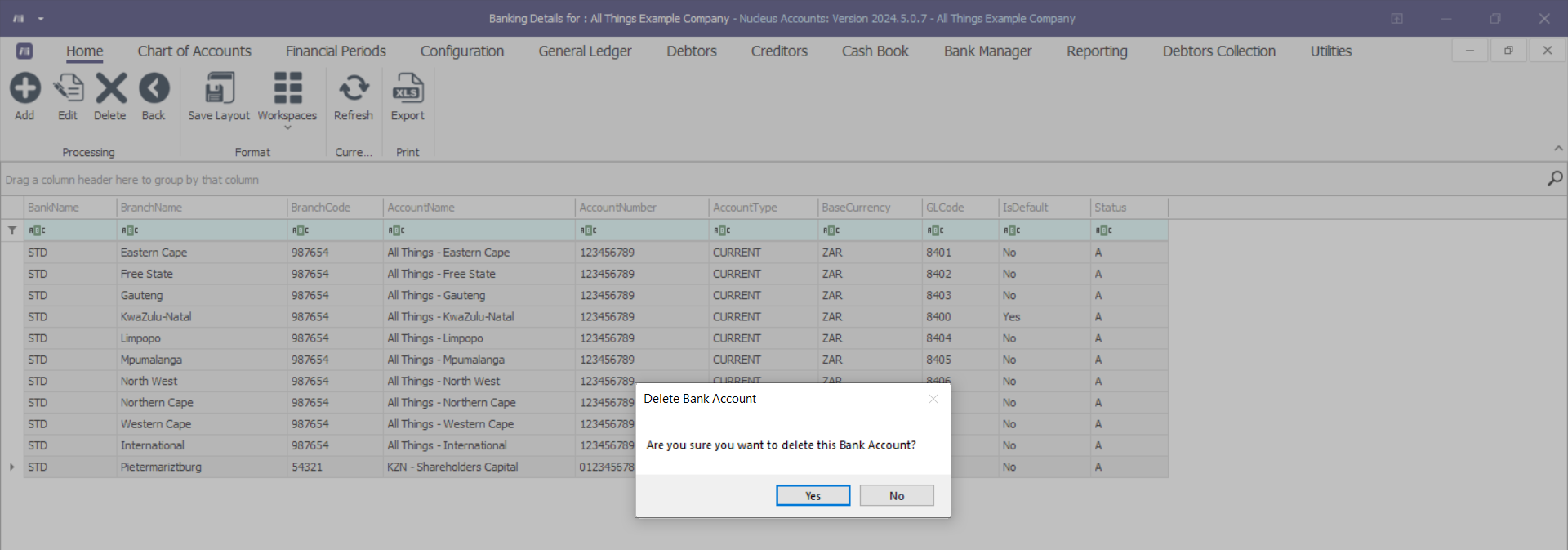The width and height of the screenshot is (1568, 550).
Task: Open the grid search magnifier icon
Action: (x=1555, y=178)
